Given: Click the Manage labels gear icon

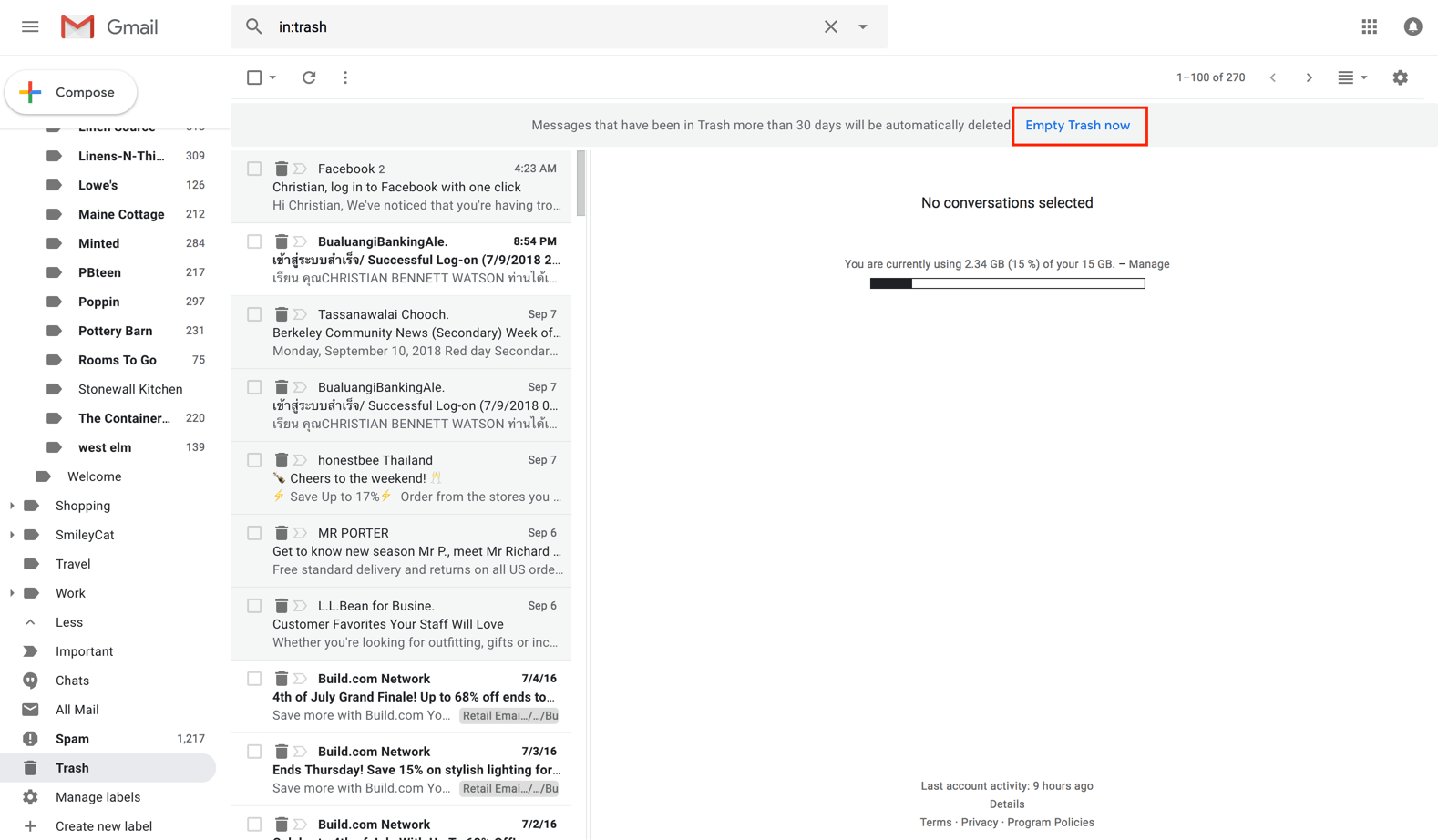Looking at the screenshot, I should point(30,797).
